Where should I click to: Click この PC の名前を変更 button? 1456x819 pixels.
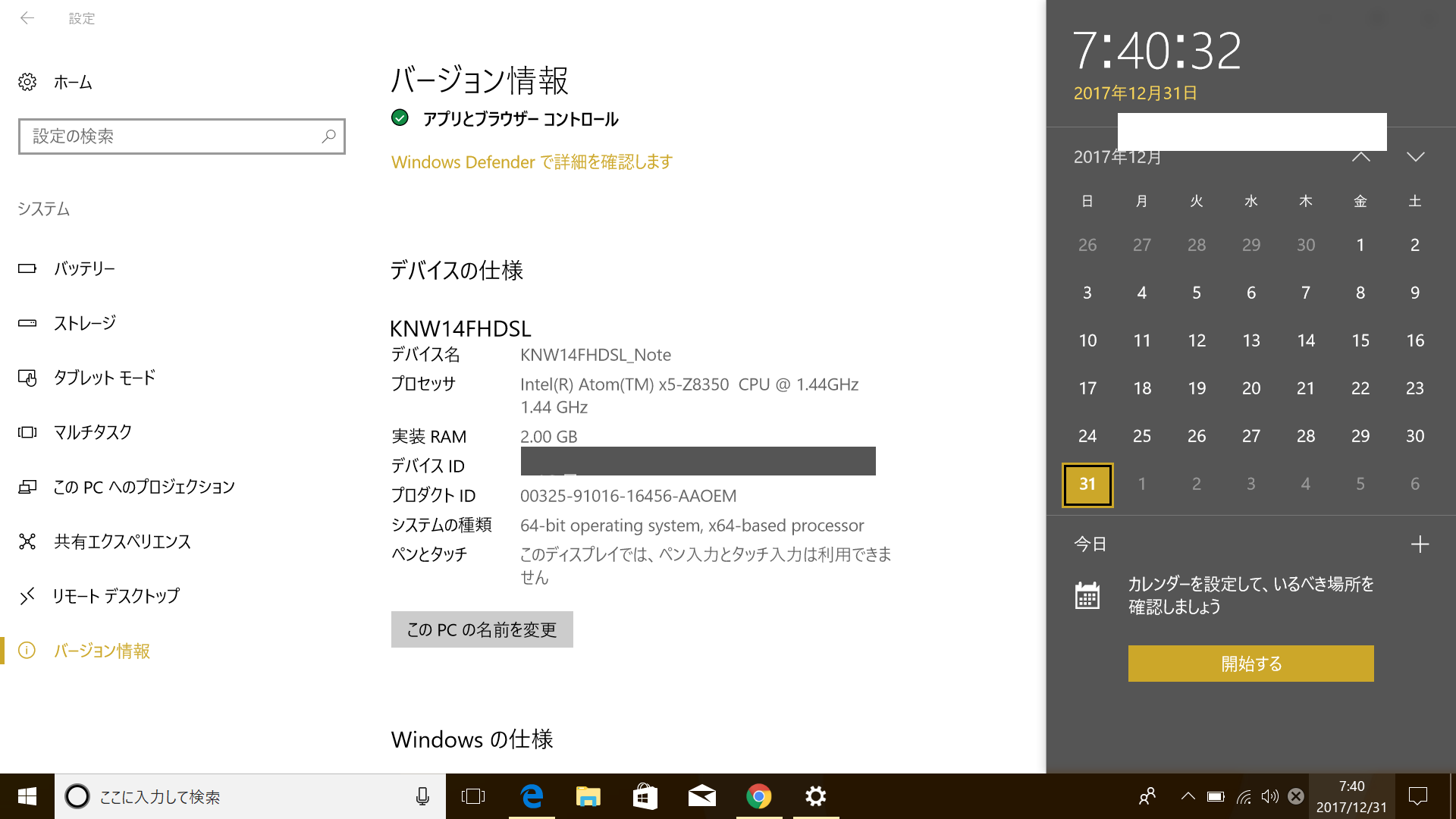(482, 629)
